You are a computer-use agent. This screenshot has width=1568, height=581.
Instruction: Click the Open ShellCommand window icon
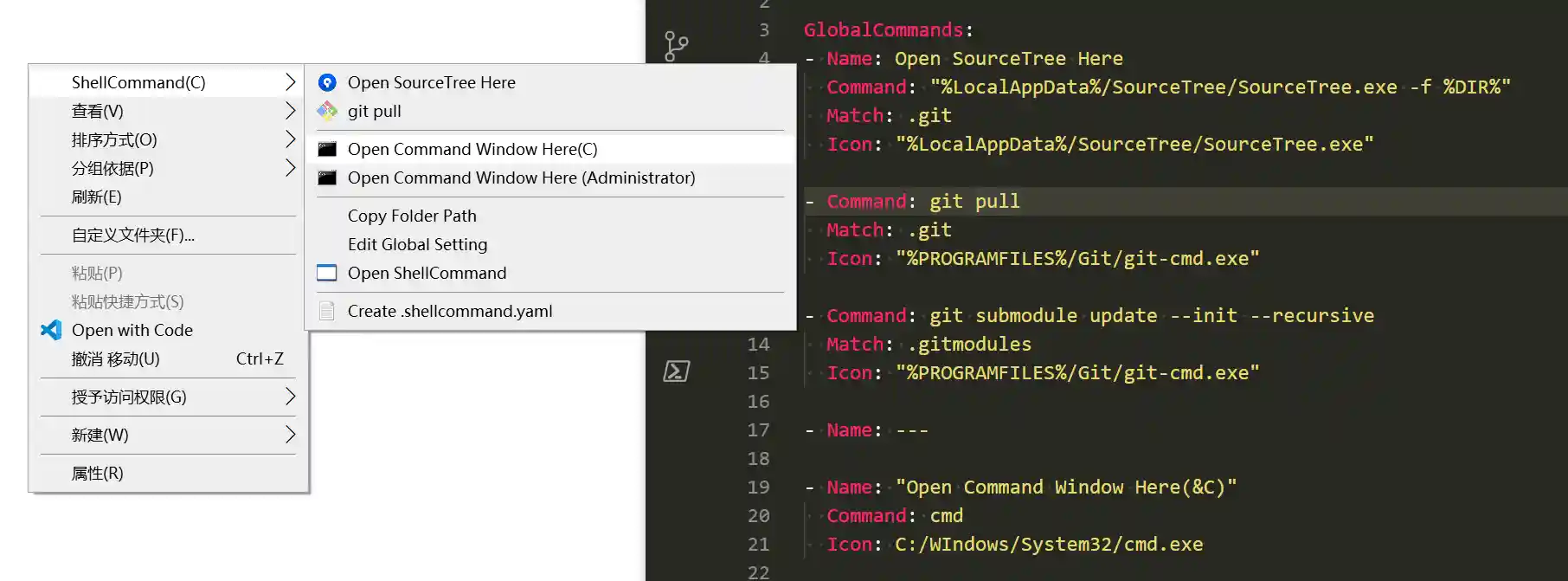click(x=327, y=273)
